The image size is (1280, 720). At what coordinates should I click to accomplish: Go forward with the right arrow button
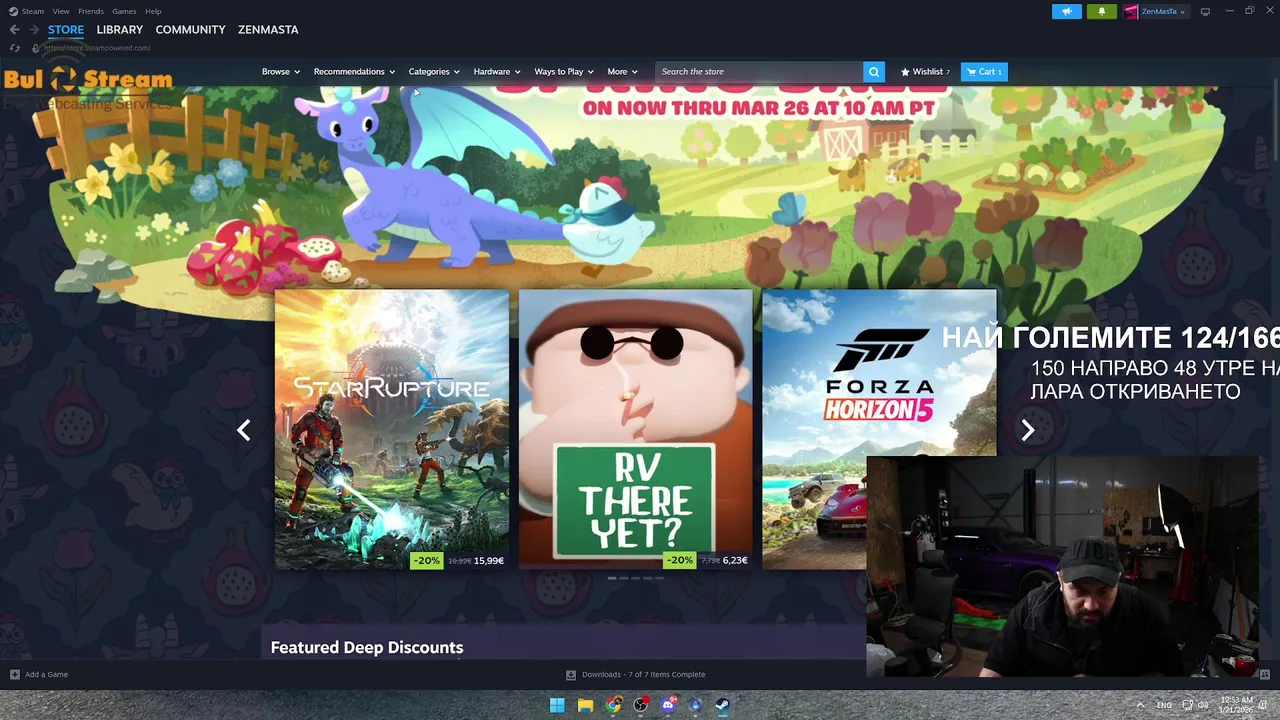point(34,30)
